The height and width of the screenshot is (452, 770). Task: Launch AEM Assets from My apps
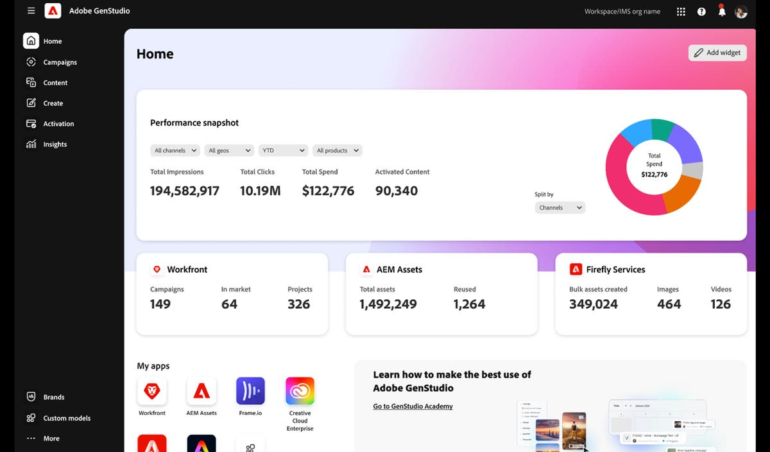(x=201, y=391)
